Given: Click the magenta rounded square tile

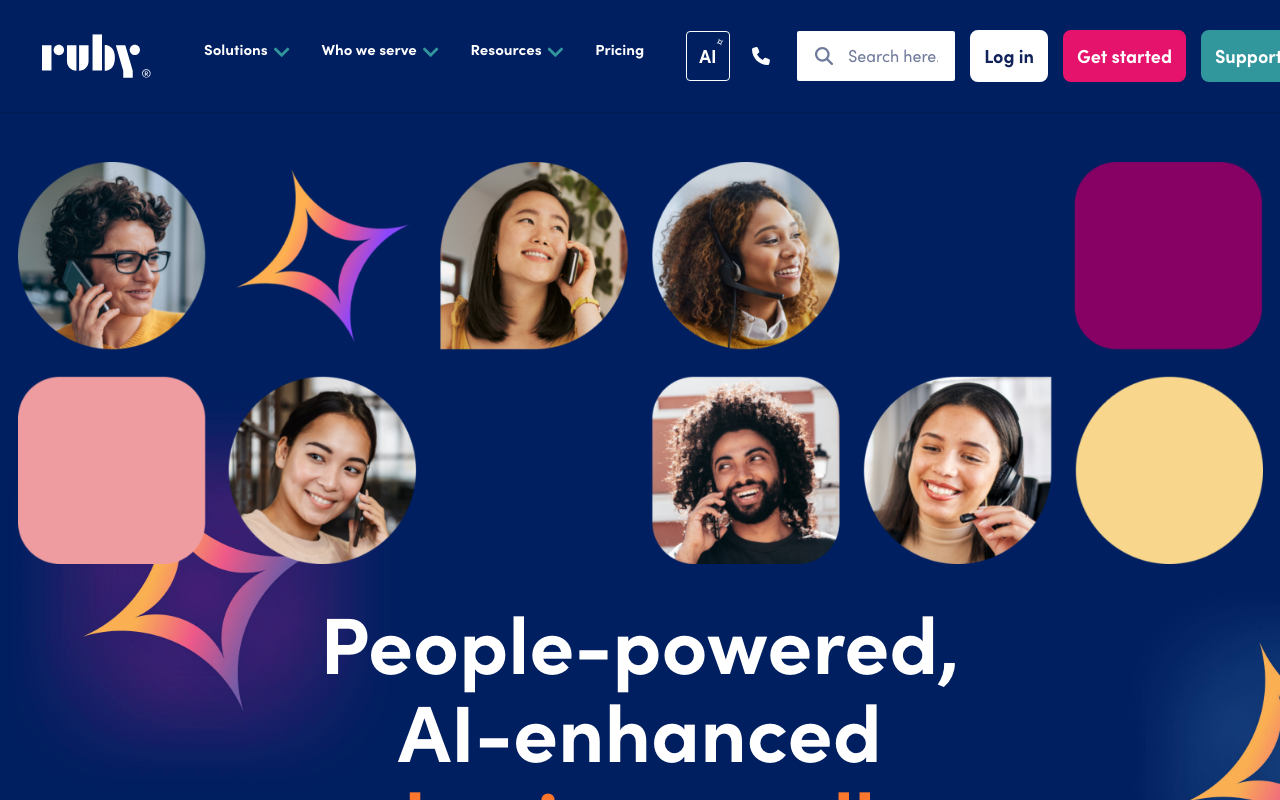Looking at the screenshot, I should [1168, 255].
